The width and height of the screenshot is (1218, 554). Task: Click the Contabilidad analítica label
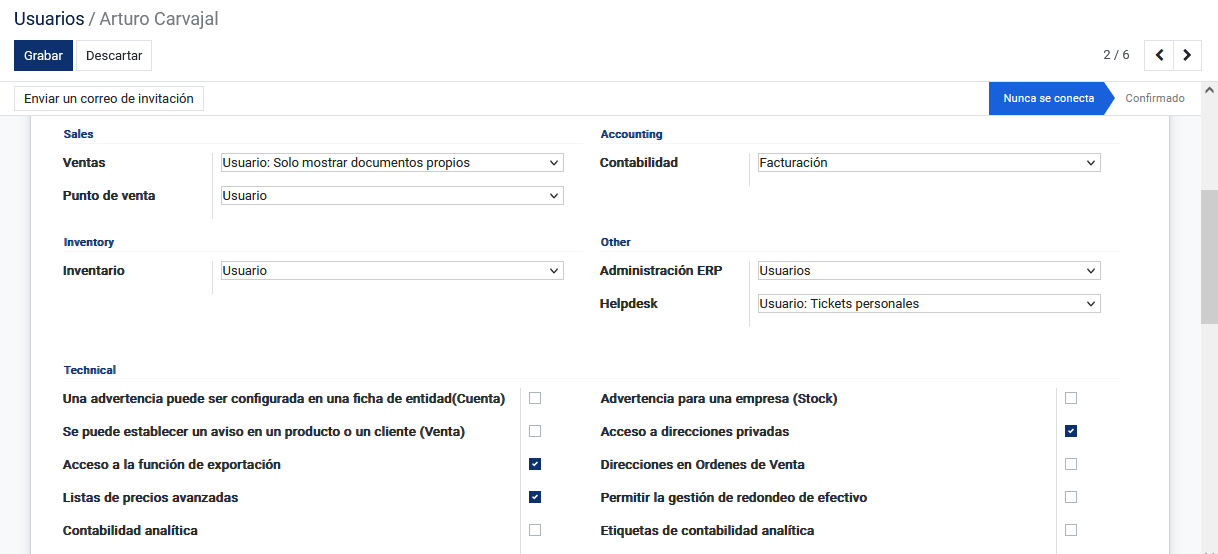pyautogui.click(x=130, y=530)
